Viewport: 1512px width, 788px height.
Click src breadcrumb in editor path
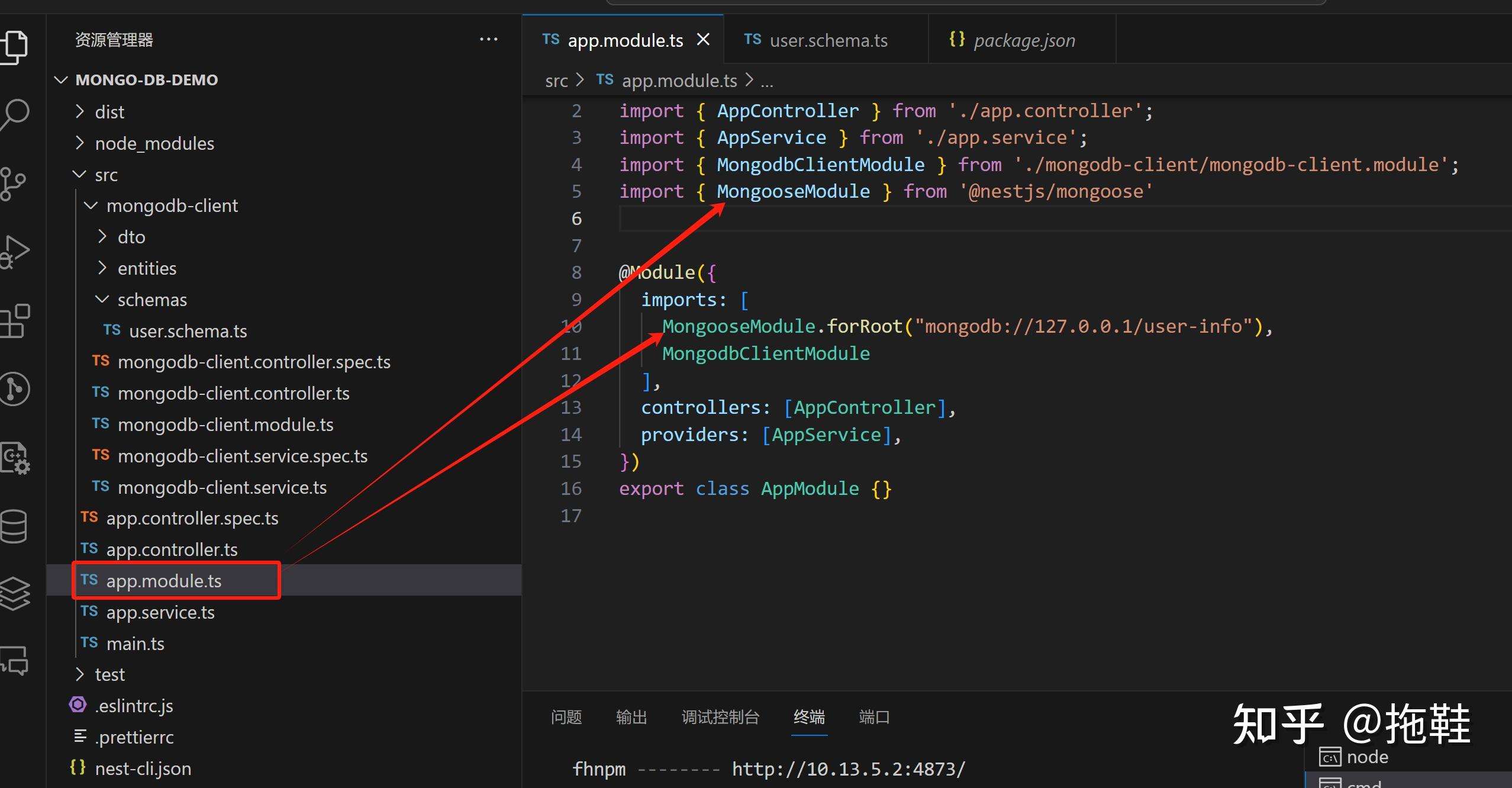(x=556, y=81)
